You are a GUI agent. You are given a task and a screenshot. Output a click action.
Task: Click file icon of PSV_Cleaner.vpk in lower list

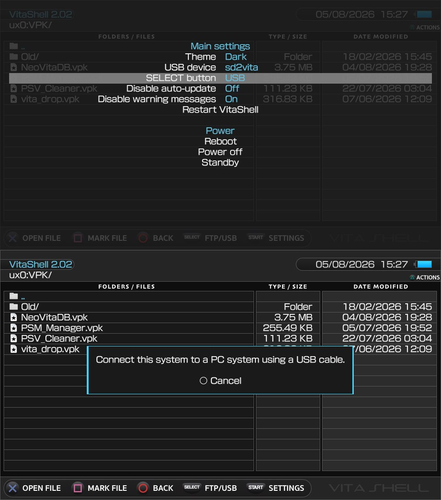pyautogui.click(x=14, y=339)
